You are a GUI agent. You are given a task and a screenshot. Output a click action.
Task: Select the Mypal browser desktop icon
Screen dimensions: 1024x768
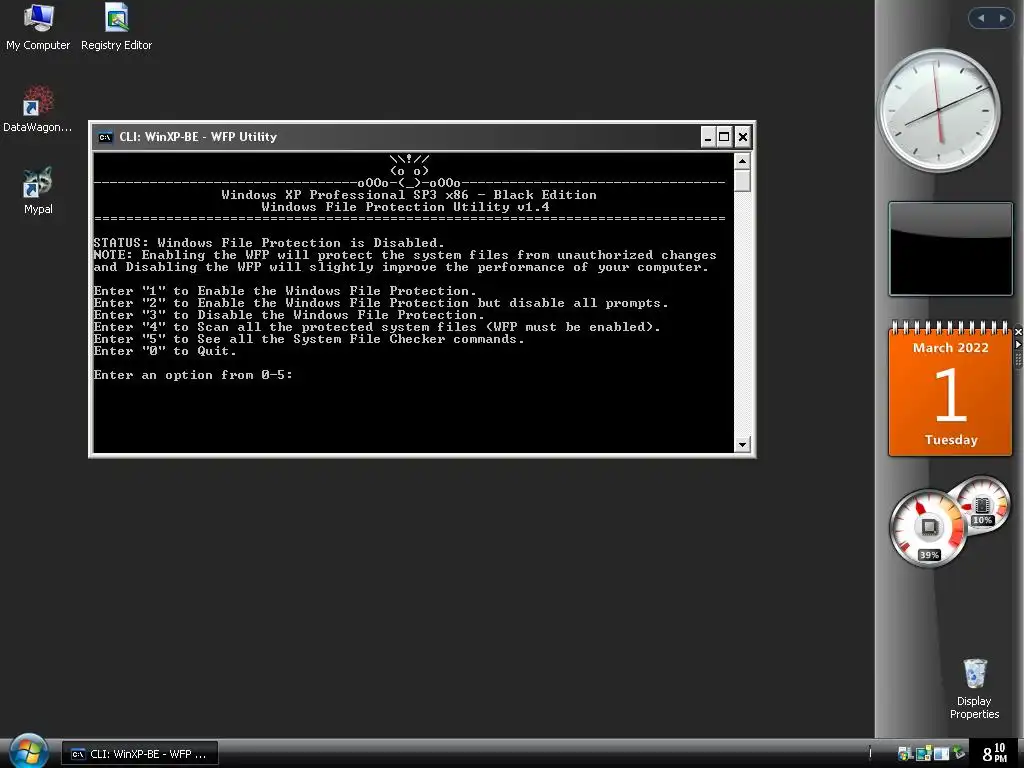coord(38,191)
